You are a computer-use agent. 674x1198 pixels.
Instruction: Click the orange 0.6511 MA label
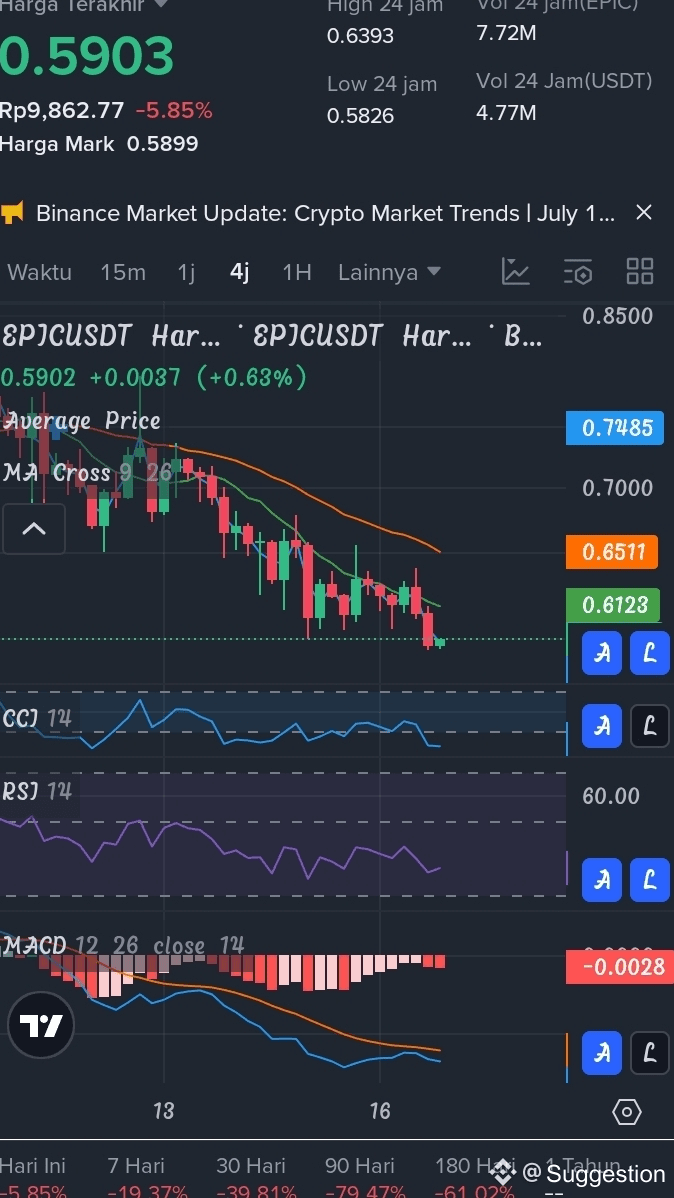click(612, 552)
